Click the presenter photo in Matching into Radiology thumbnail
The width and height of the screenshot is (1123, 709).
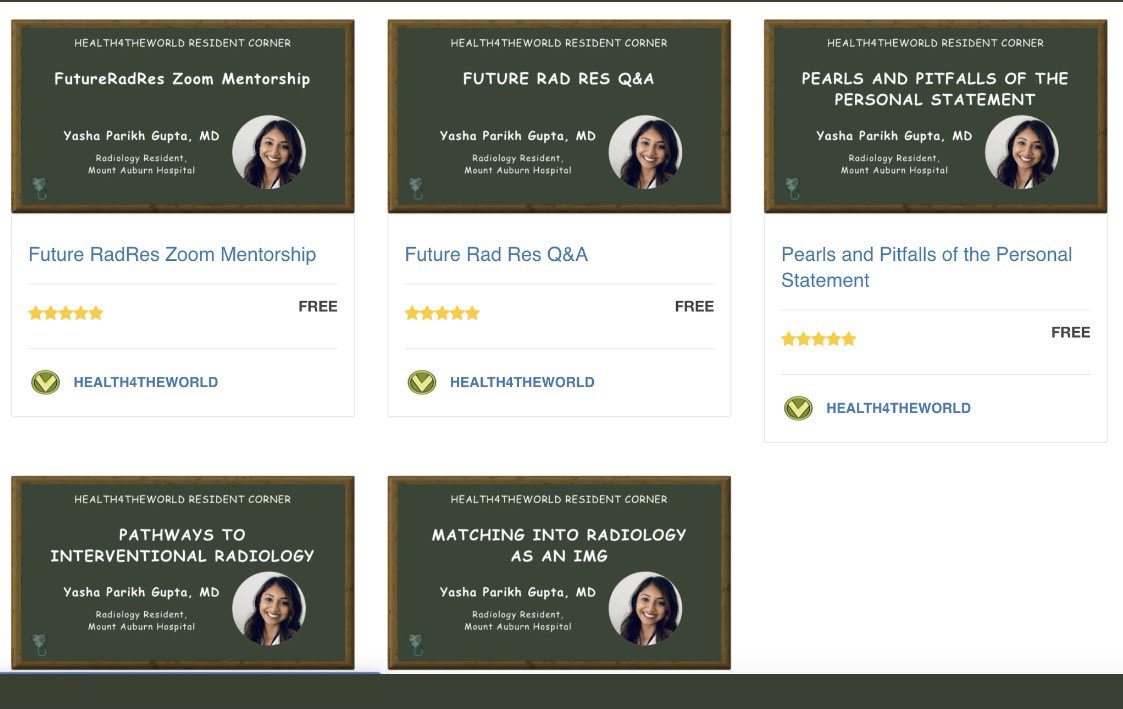point(645,608)
